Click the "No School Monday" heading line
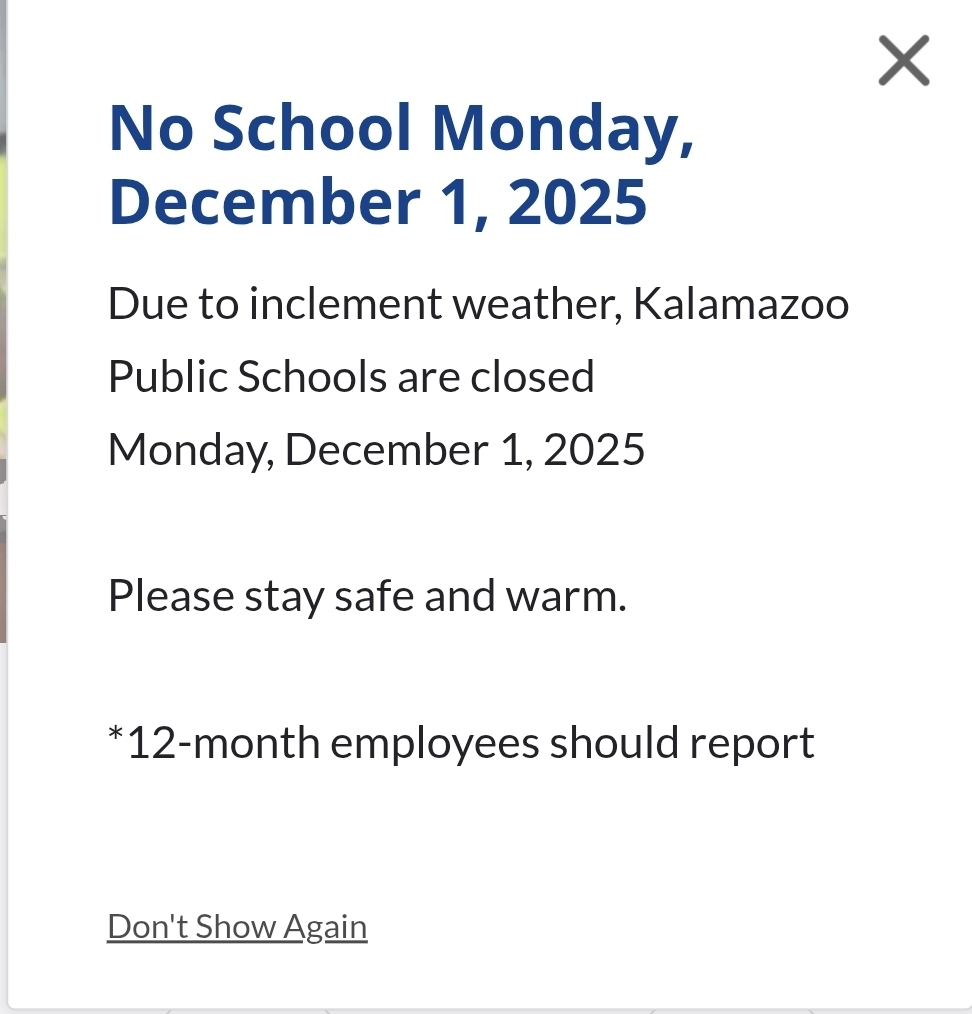Image resolution: width=972 pixels, height=1014 pixels. [401, 131]
